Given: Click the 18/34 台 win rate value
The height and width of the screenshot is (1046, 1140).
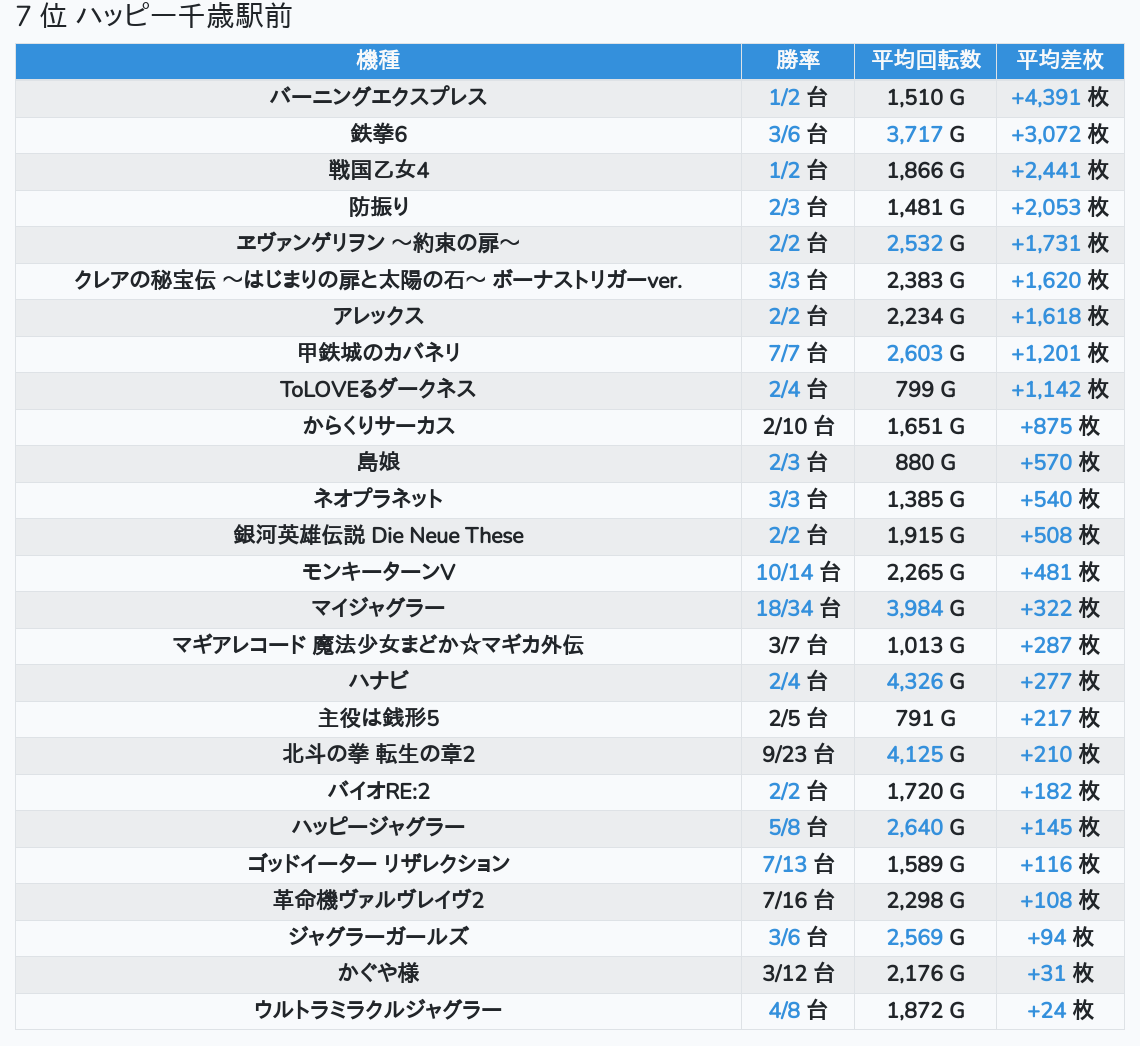Looking at the screenshot, I should pos(797,608).
